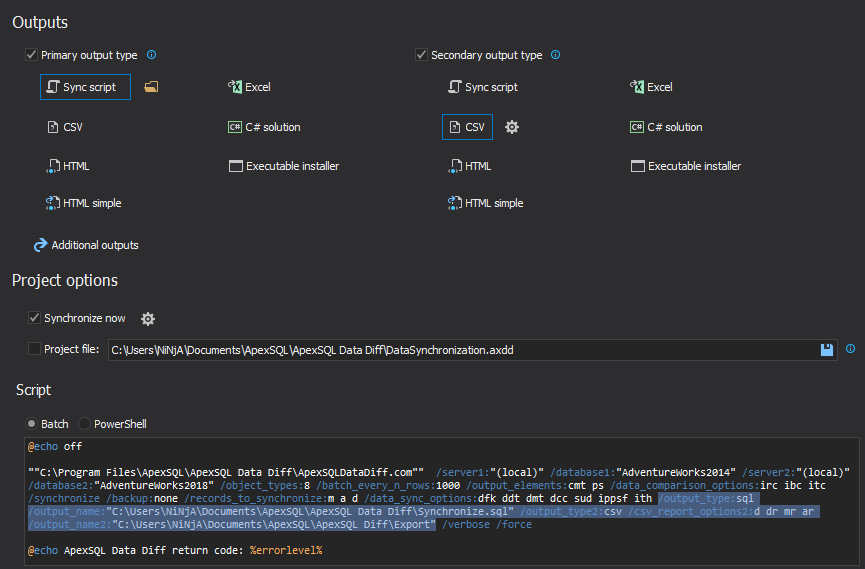Viewport: 865px width, 569px height.
Task: Click '/database1:' parameter in script
Action: pos(583,473)
